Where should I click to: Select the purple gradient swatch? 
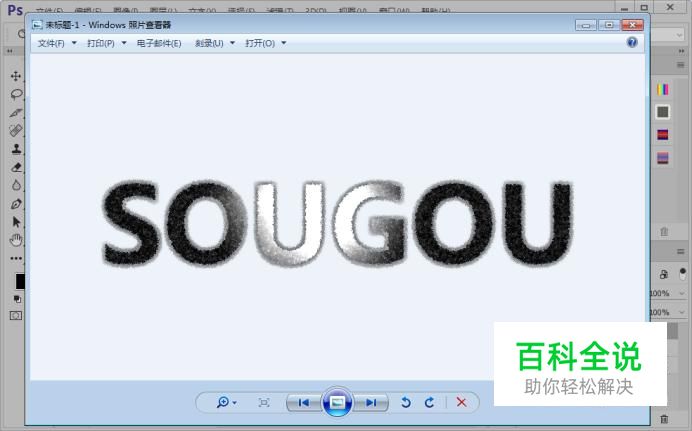662,158
